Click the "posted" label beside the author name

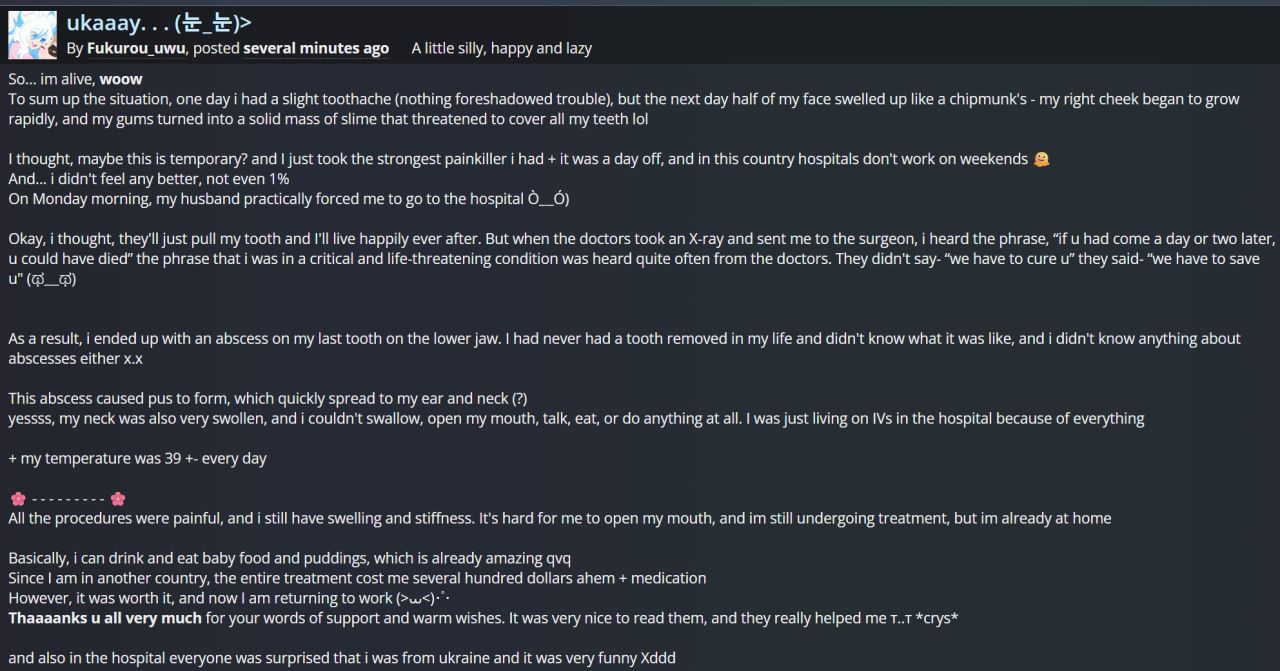click(x=216, y=48)
